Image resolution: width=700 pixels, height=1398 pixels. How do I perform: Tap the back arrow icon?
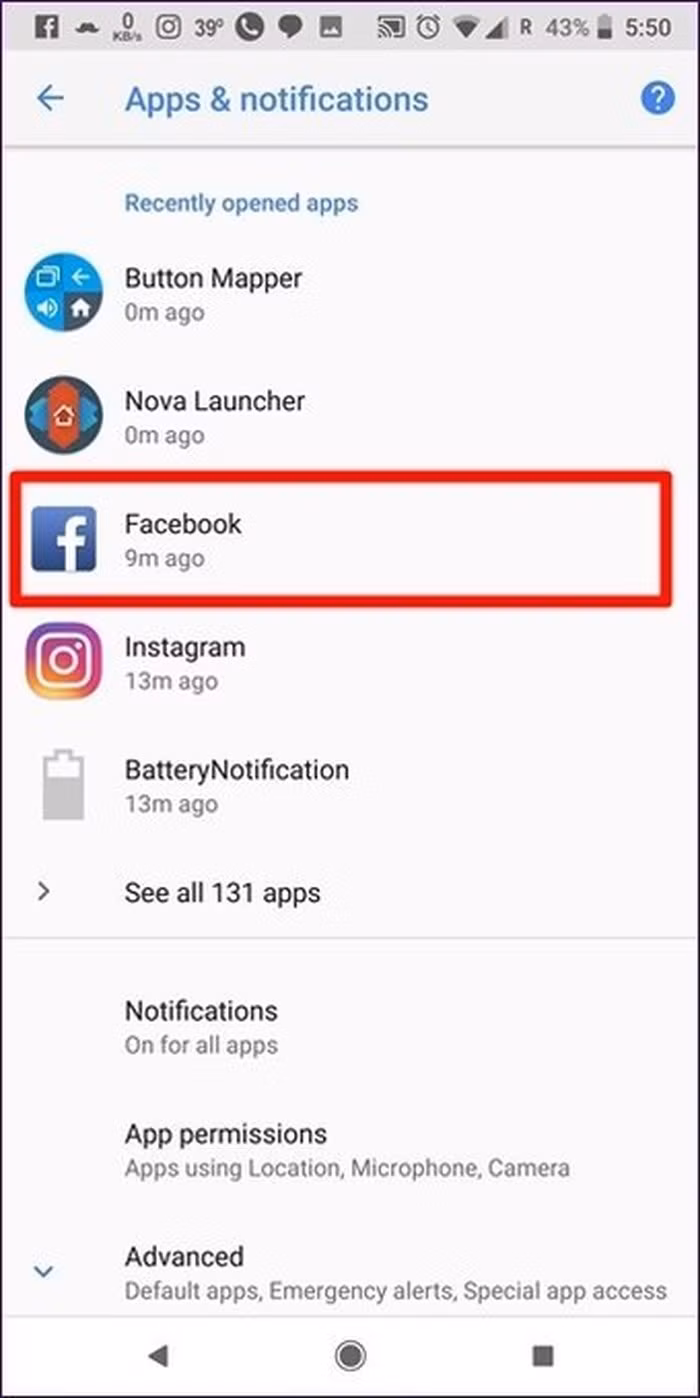point(49,98)
